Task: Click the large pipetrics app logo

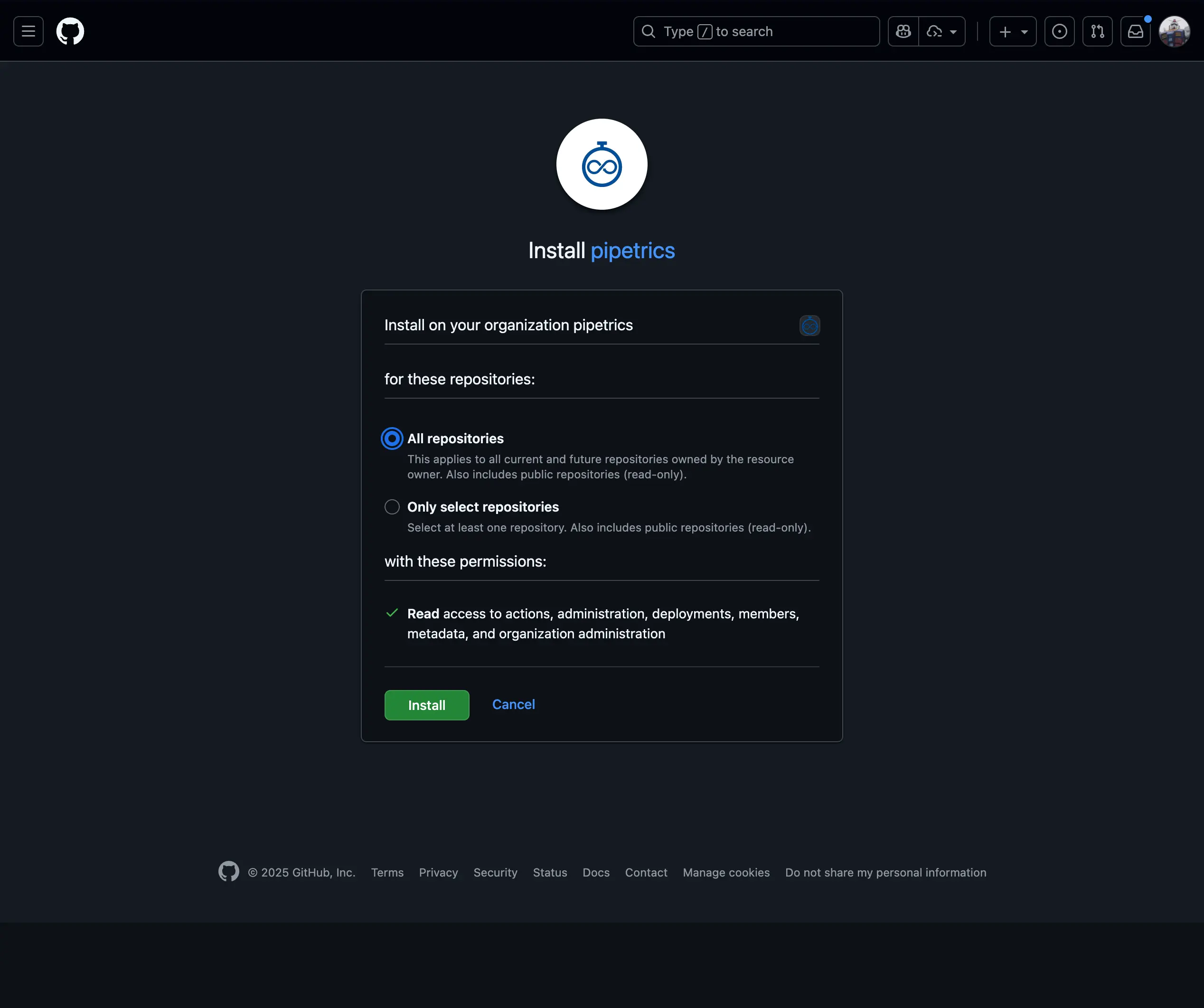Action: click(x=602, y=165)
